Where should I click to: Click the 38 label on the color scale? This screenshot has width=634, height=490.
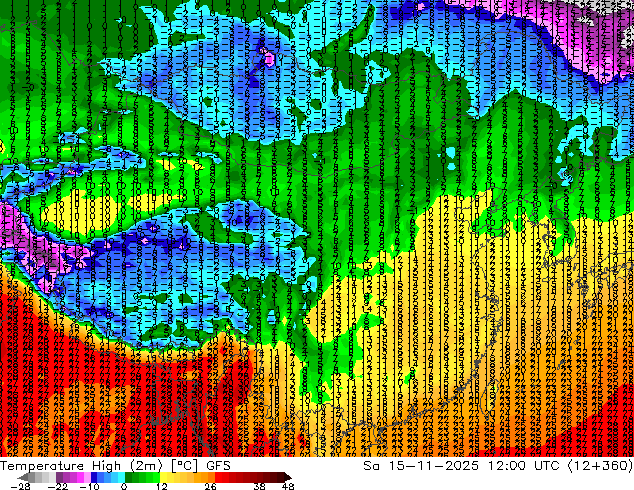259,486
